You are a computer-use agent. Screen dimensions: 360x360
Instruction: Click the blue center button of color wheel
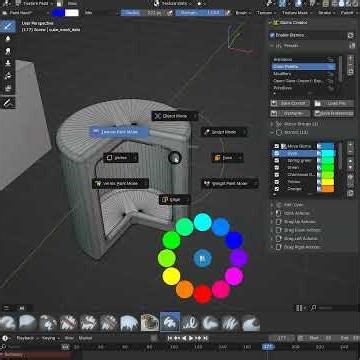(202, 258)
